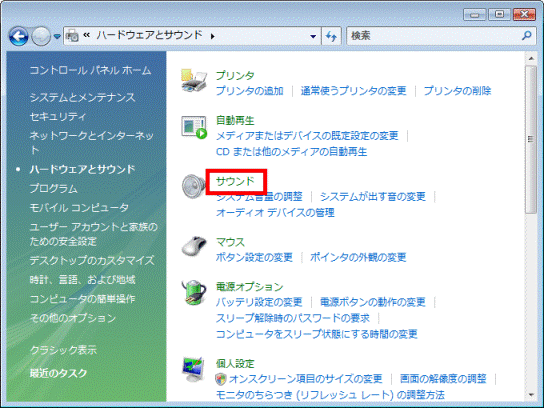Click システムが出す音の変更 link

pos(373,197)
